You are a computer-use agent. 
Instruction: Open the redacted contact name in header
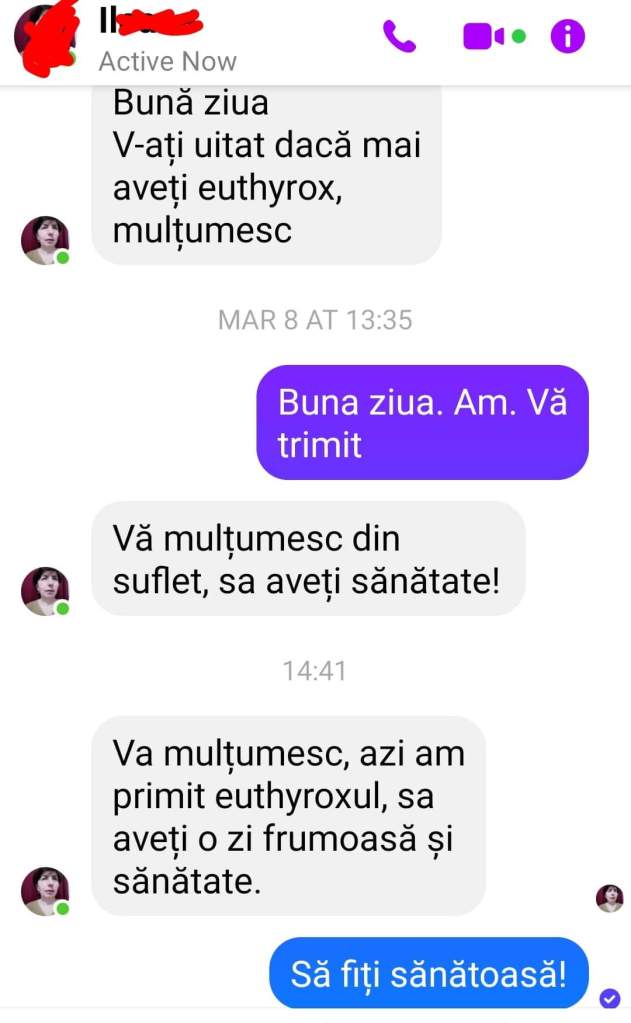tap(151, 22)
